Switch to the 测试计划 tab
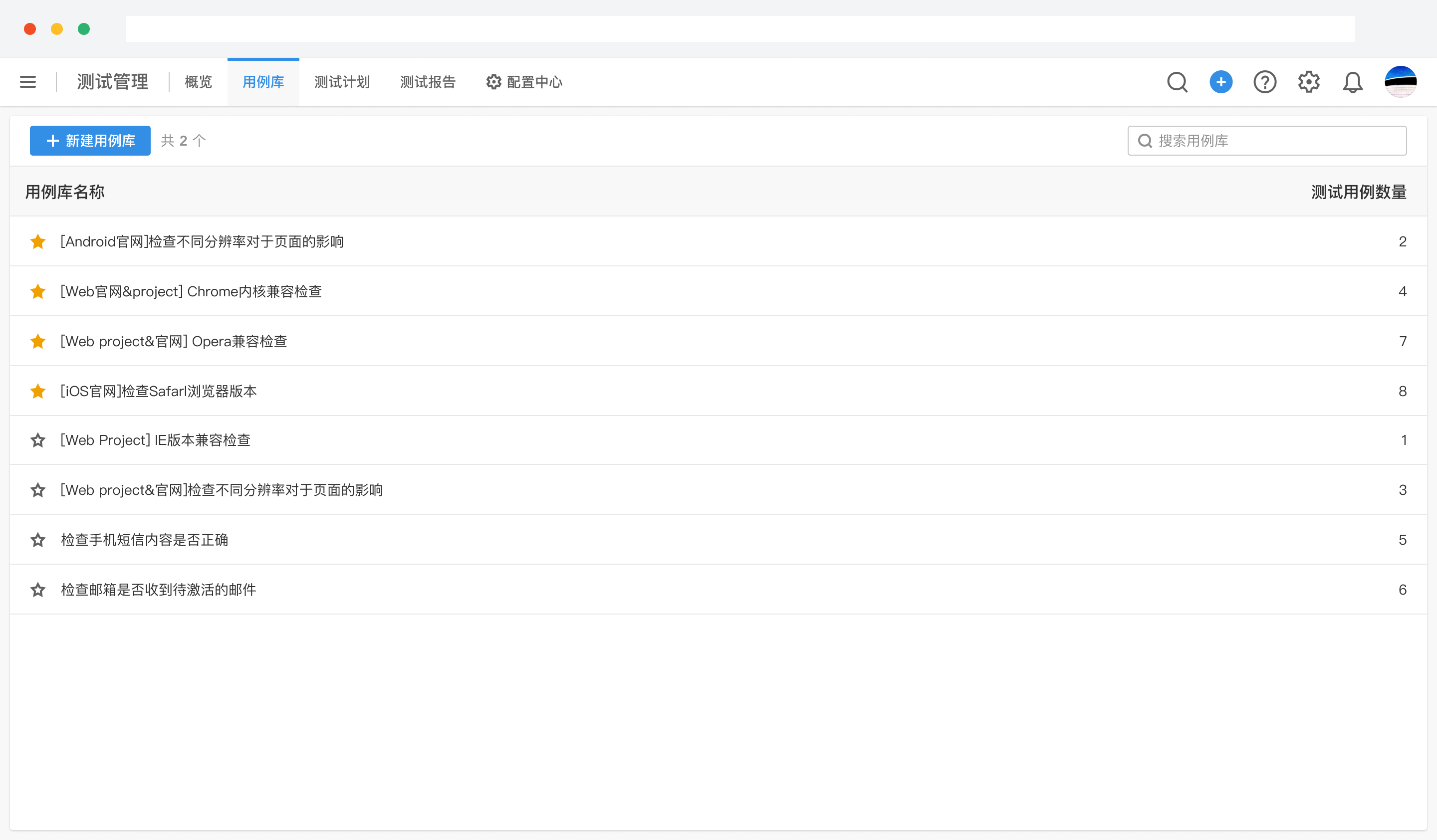This screenshot has height=840, width=1437. point(342,82)
